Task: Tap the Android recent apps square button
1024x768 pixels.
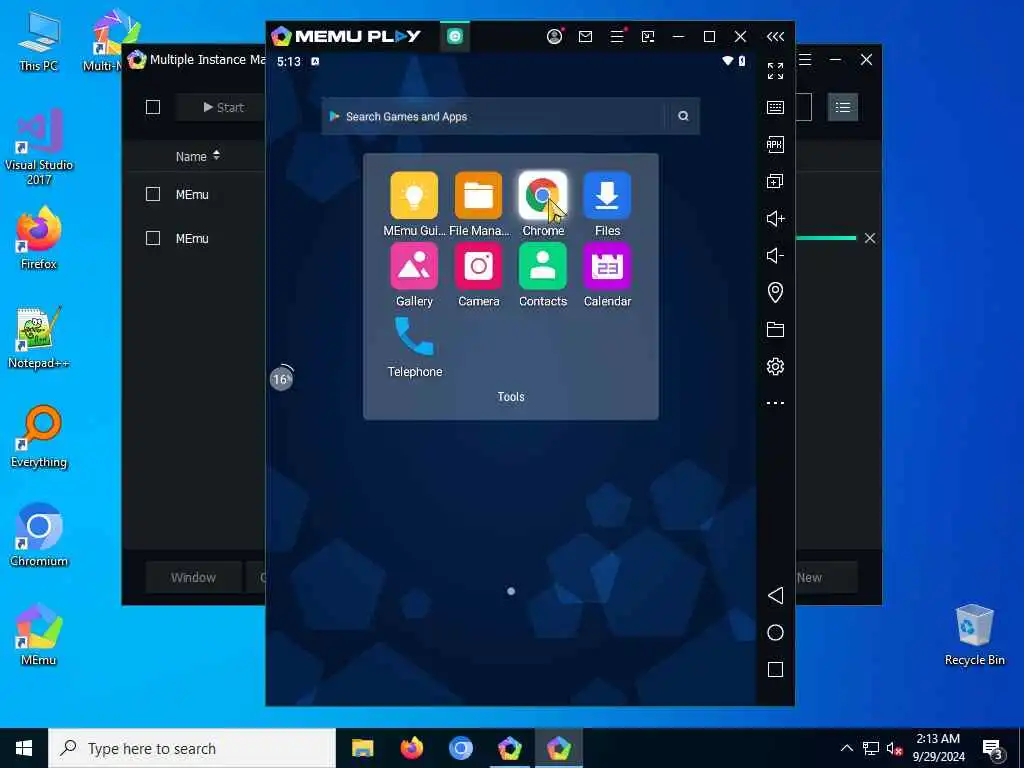Action: pyautogui.click(x=775, y=669)
